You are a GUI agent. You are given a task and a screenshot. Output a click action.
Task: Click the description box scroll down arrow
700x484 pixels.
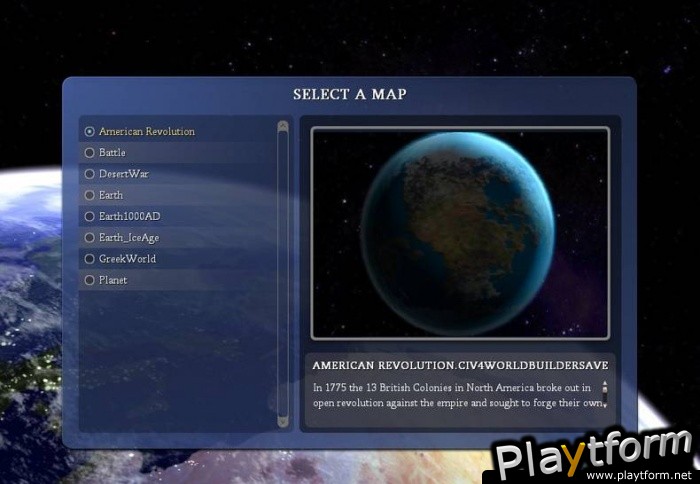(605, 405)
